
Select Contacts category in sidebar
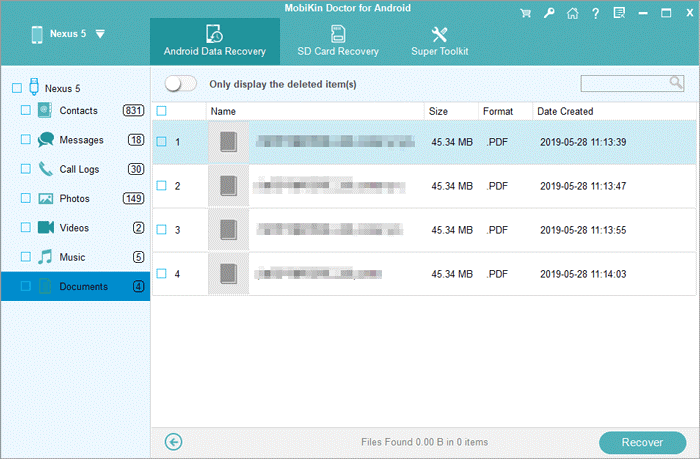pyautogui.click(x=75, y=110)
